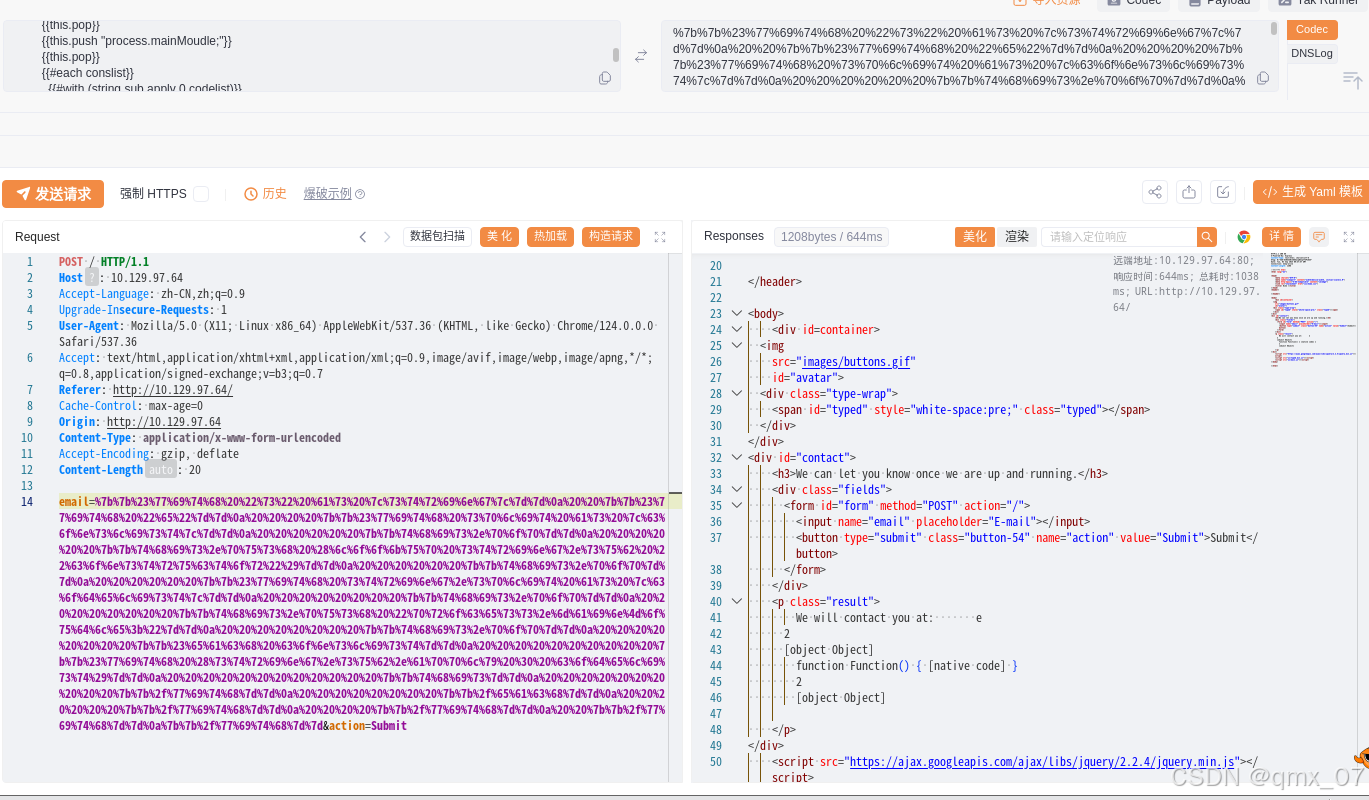Click help icon next to 爆破示例
This screenshot has width=1369, height=800.
(x=360, y=194)
